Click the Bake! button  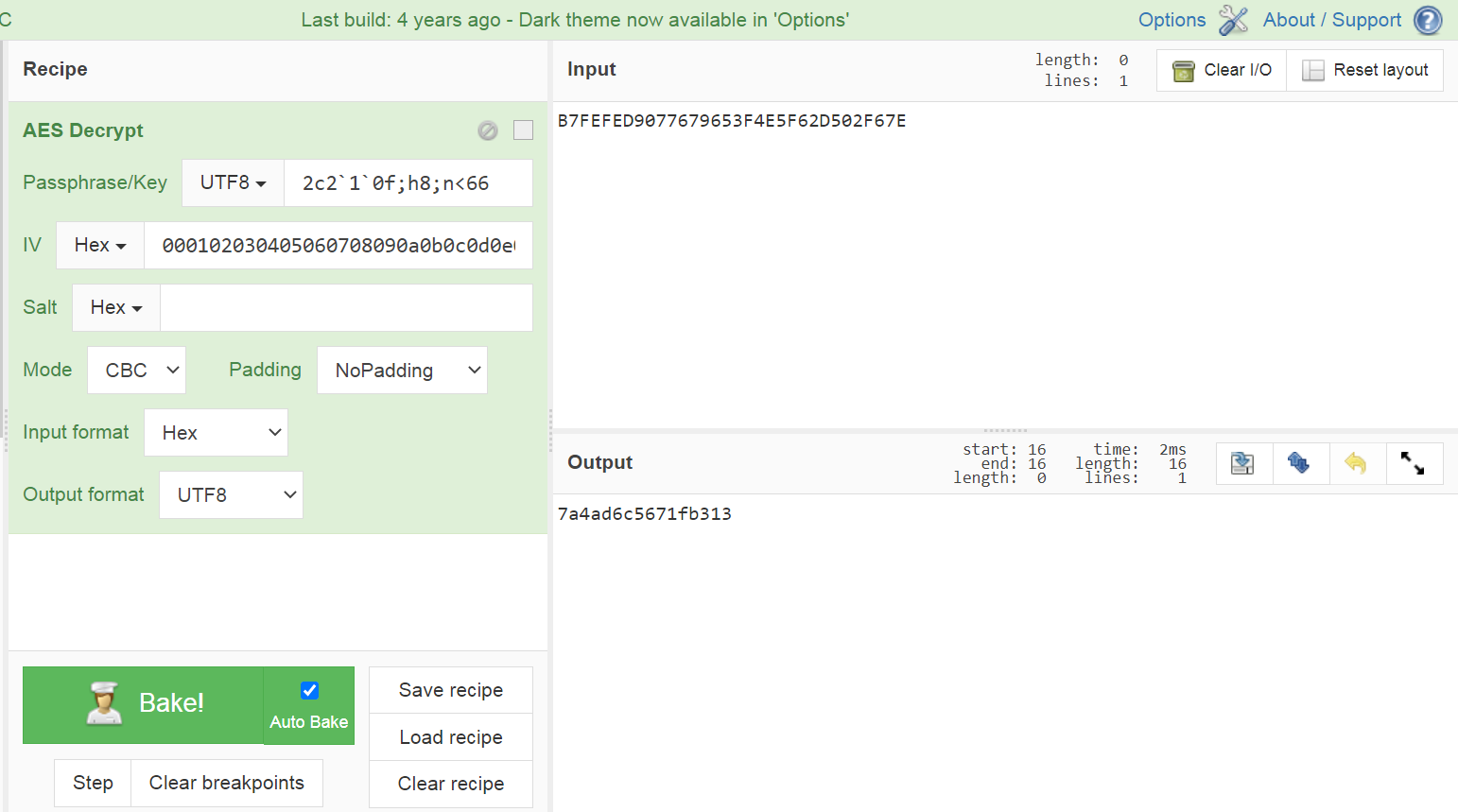(143, 704)
